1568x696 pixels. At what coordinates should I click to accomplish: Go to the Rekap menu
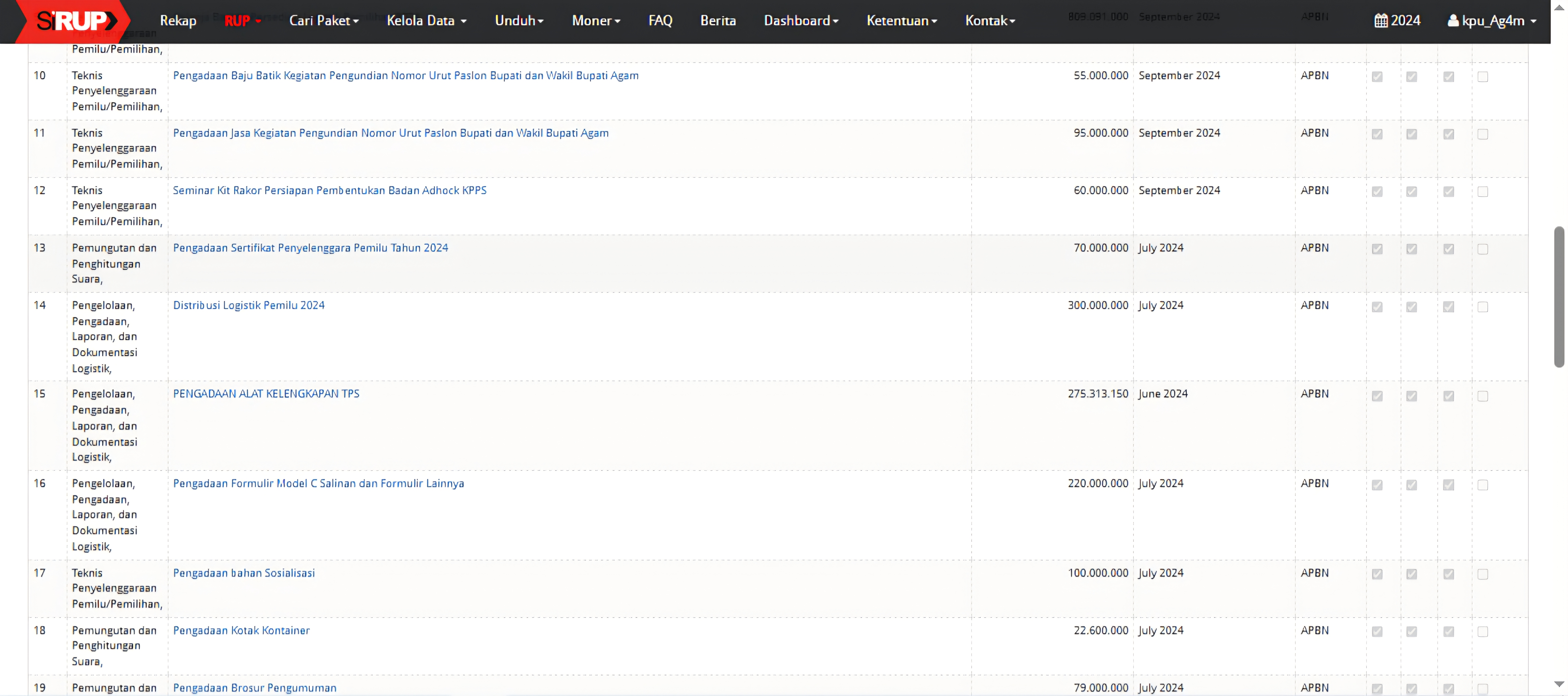(178, 21)
